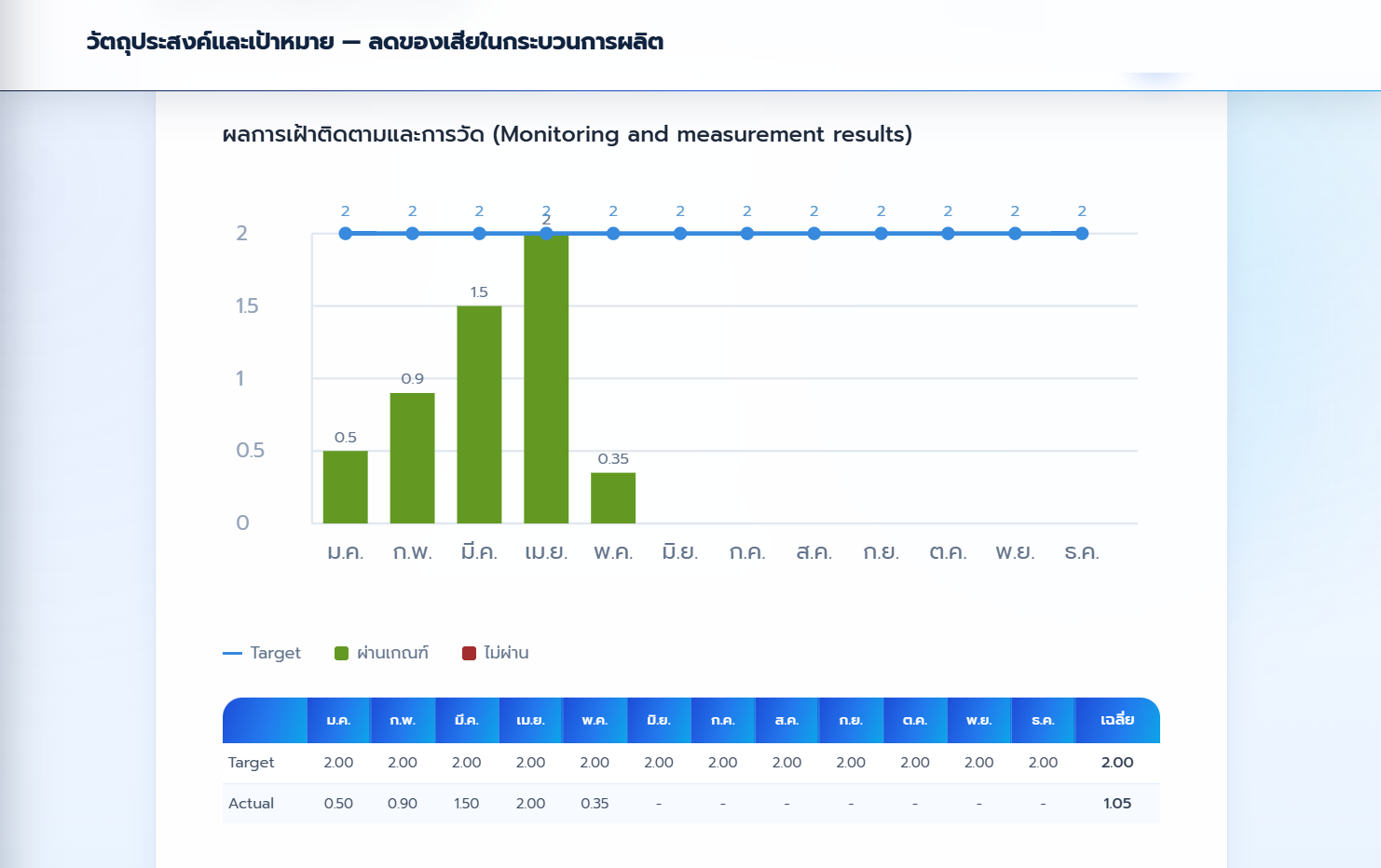The height and width of the screenshot is (868, 1381).
Task: Click the Target row label in table
Action: tap(251, 763)
